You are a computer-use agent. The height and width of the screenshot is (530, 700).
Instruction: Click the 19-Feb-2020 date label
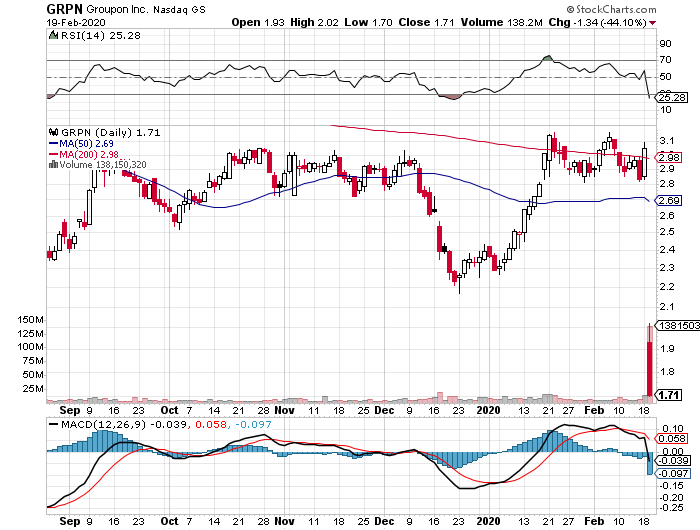click(76, 22)
